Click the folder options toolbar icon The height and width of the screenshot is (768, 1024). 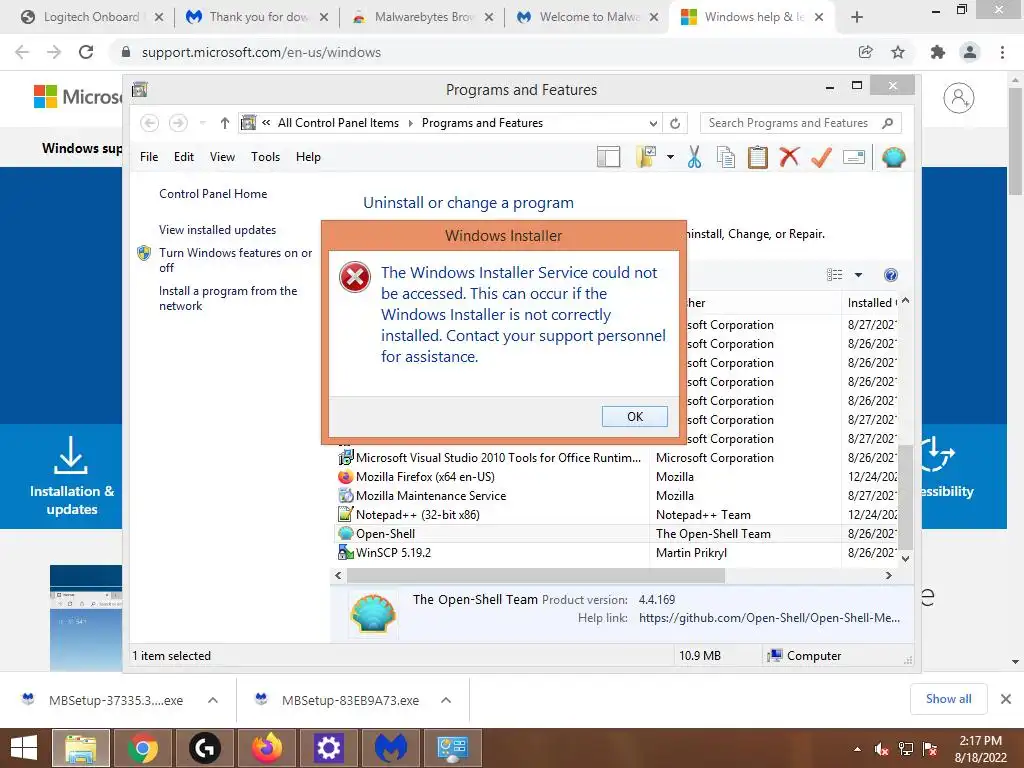coord(646,157)
